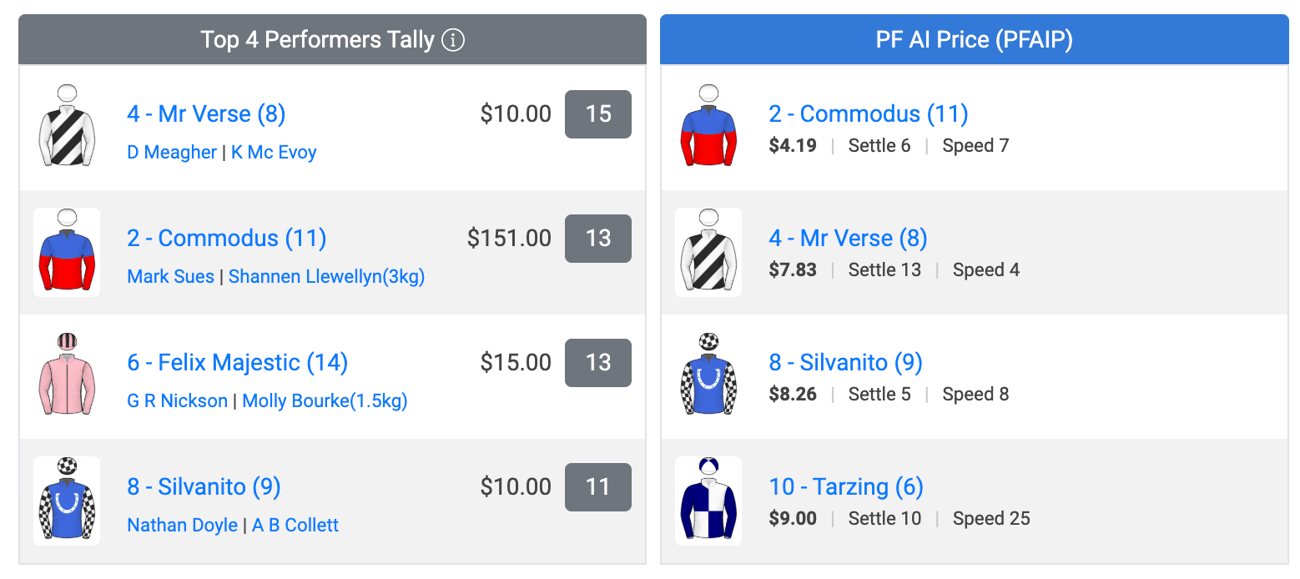Screen dimensions: 1300x579
Task: Click Commodus silks icon in PF AI Price panel
Action: (x=708, y=127)
